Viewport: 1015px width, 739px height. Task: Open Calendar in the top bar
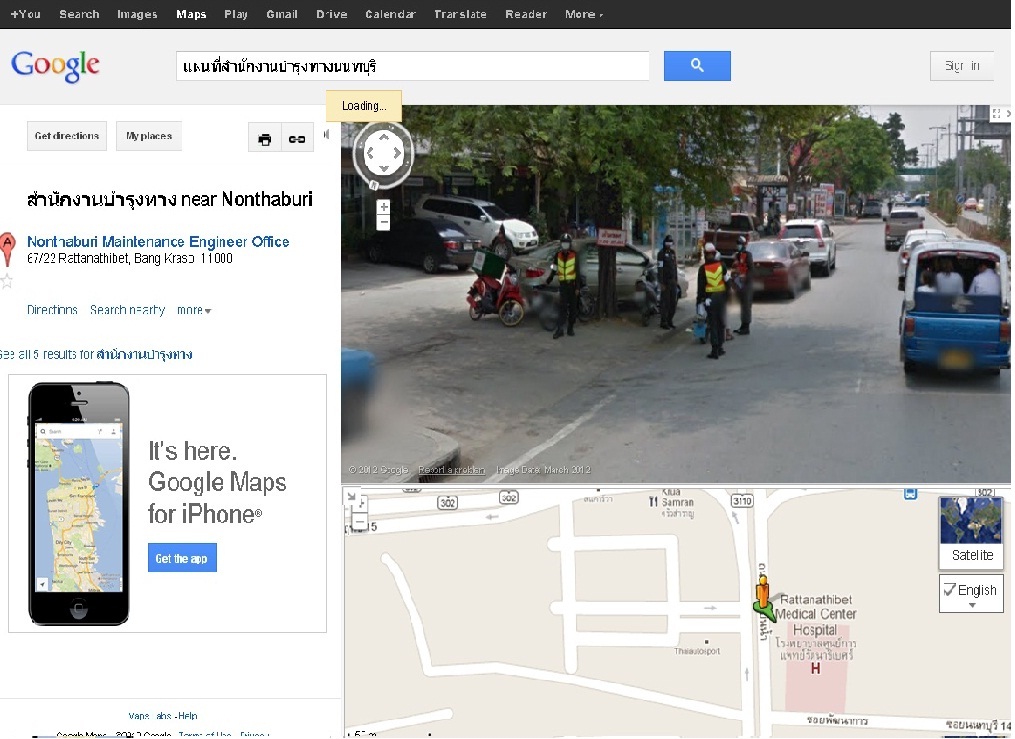pos(390,14)
